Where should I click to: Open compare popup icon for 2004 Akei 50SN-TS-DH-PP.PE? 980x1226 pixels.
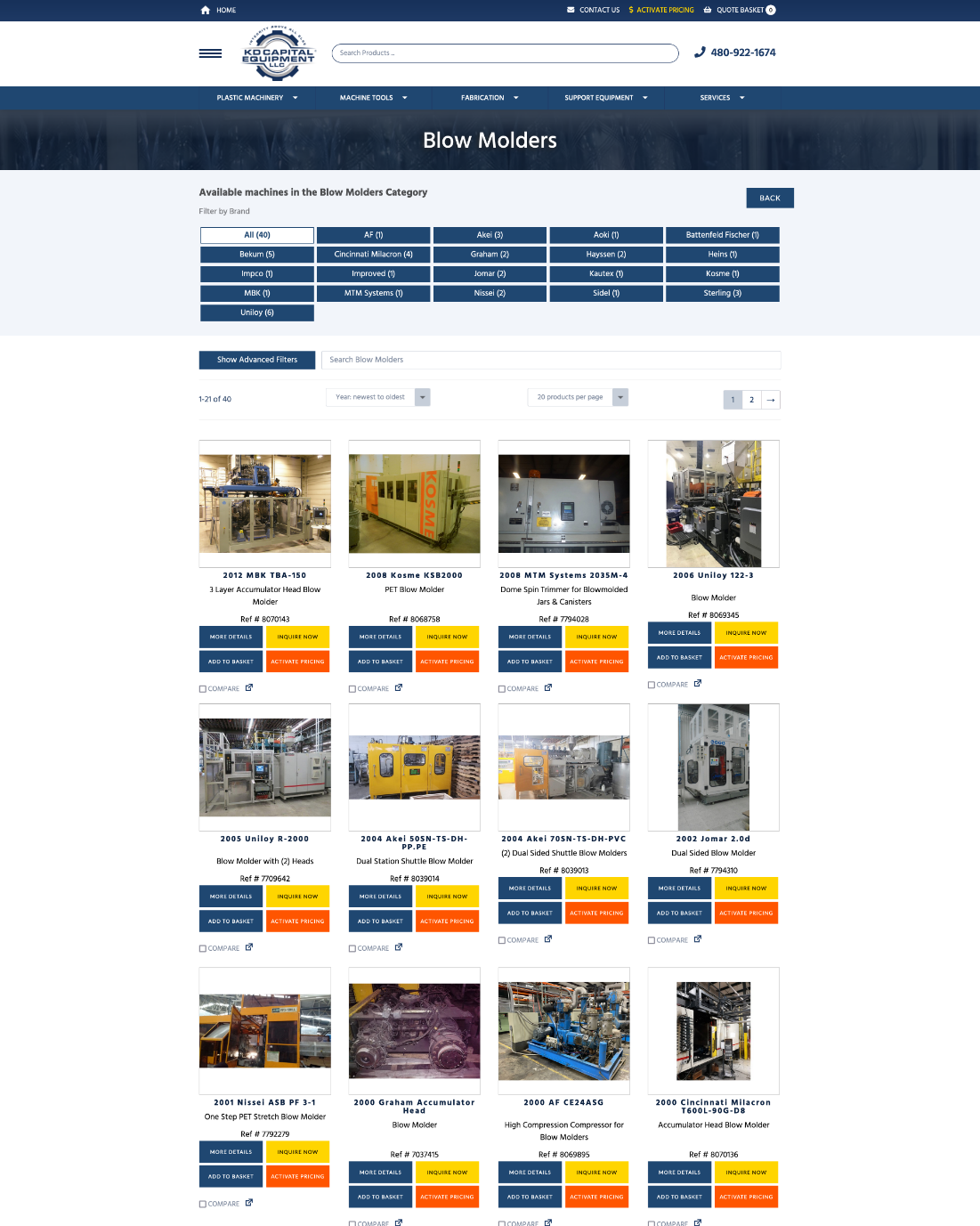pyautogui.click(x=399, y=947)
